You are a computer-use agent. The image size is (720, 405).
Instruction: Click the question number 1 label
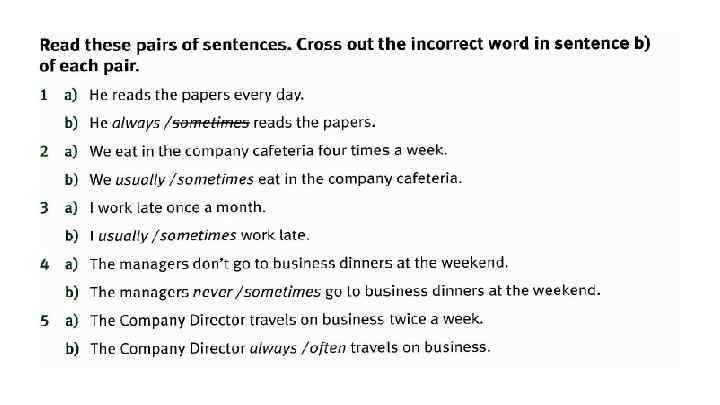coord(44,96)
